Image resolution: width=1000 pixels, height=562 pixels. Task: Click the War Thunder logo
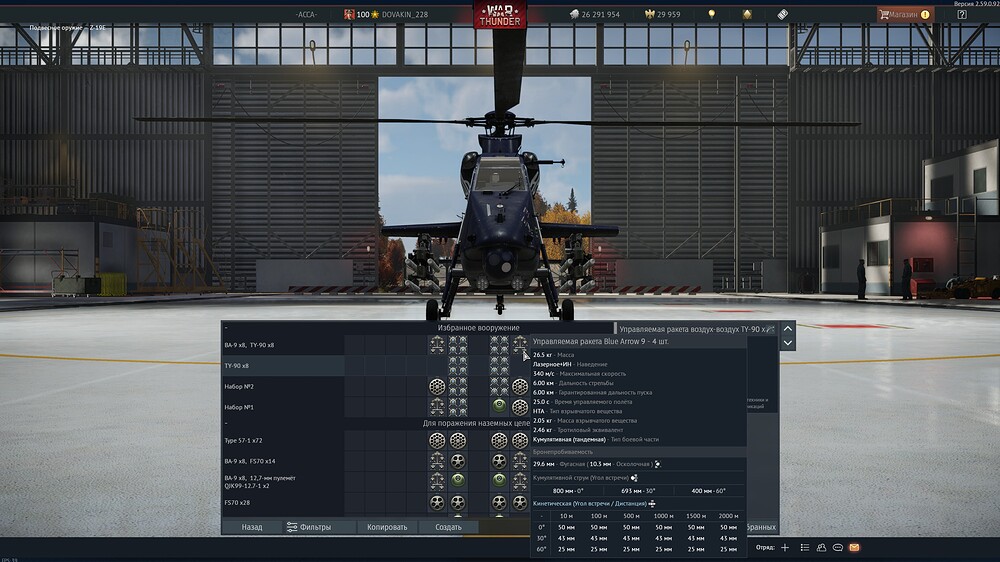(x=500, y=14)
